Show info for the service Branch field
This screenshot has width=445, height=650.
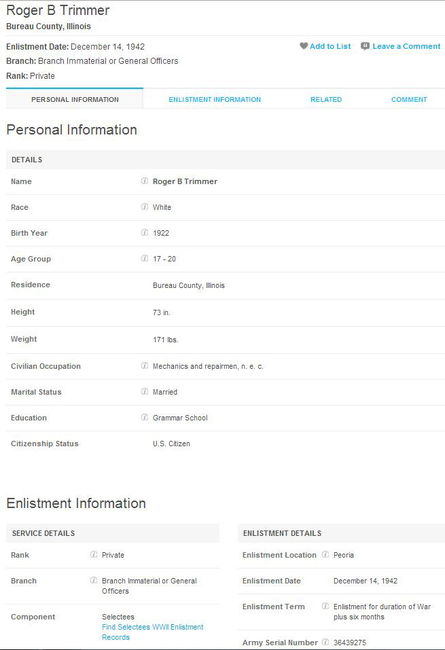coord(94,580)
